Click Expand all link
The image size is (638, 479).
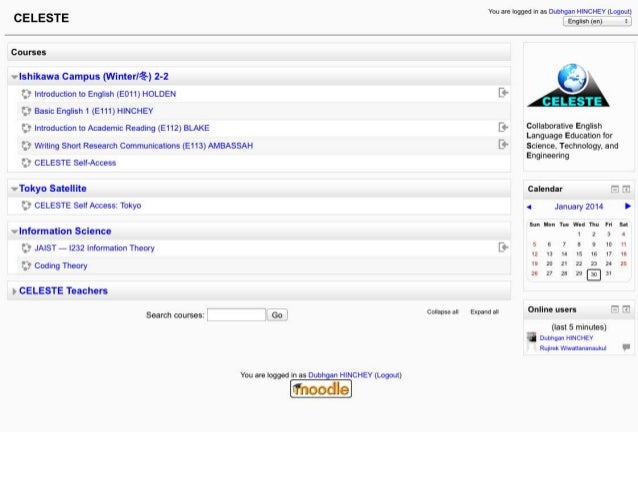[x=485, y=312]
